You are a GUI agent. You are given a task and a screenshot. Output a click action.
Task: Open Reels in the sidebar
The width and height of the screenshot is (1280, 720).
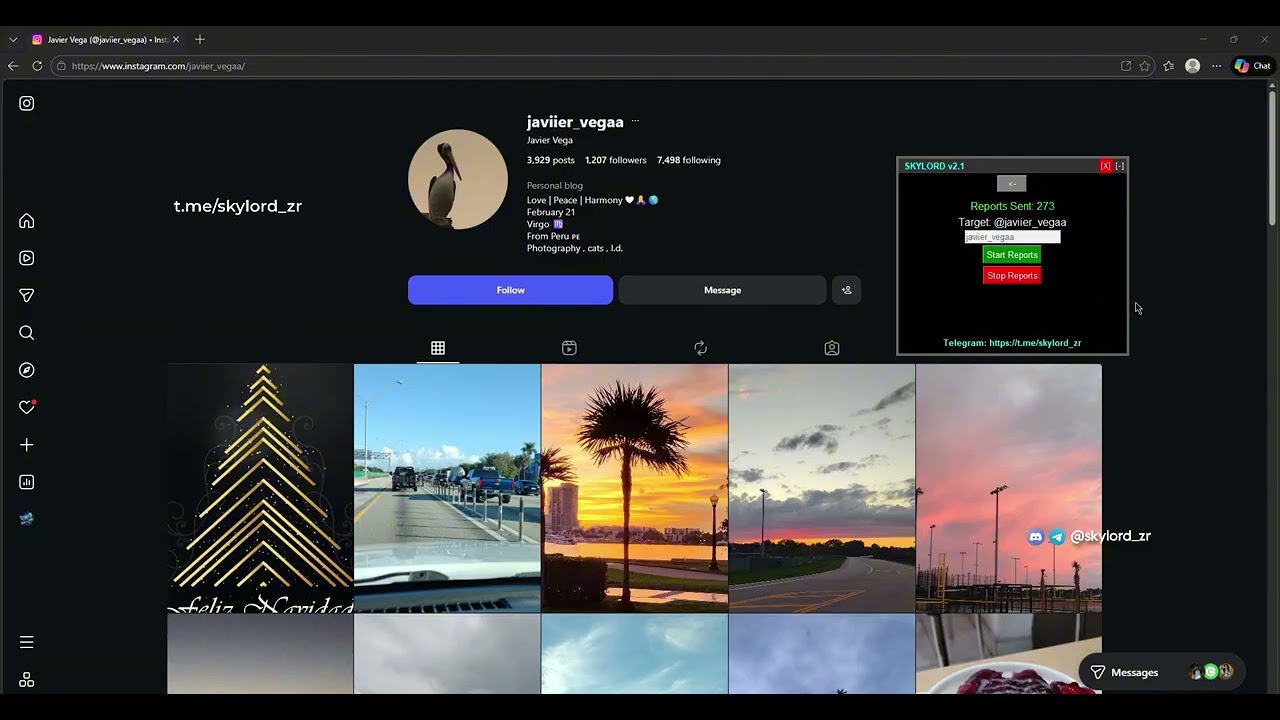point(27,258)
